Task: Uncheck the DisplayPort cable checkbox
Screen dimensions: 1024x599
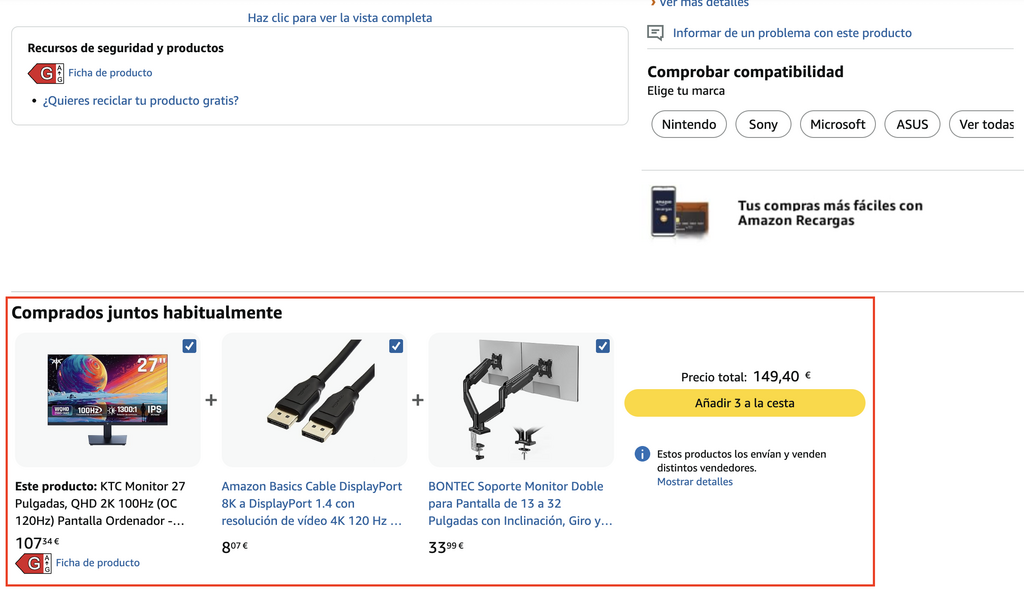Action: (x=396, y=345)
